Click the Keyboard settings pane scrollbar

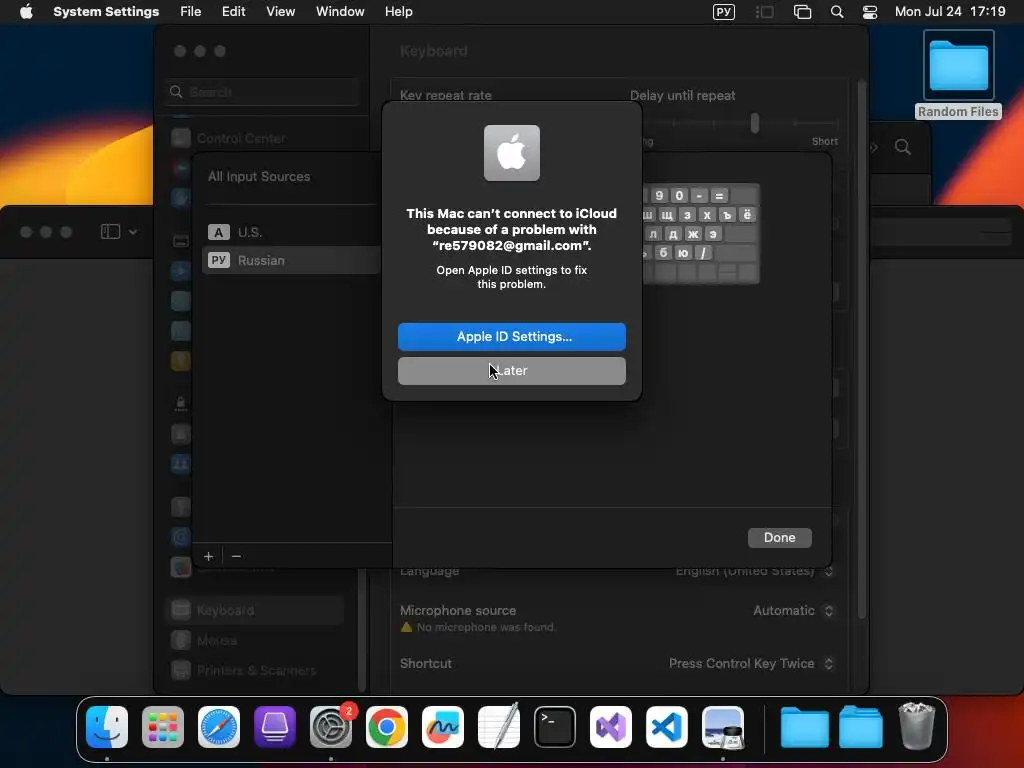[861, 349]
